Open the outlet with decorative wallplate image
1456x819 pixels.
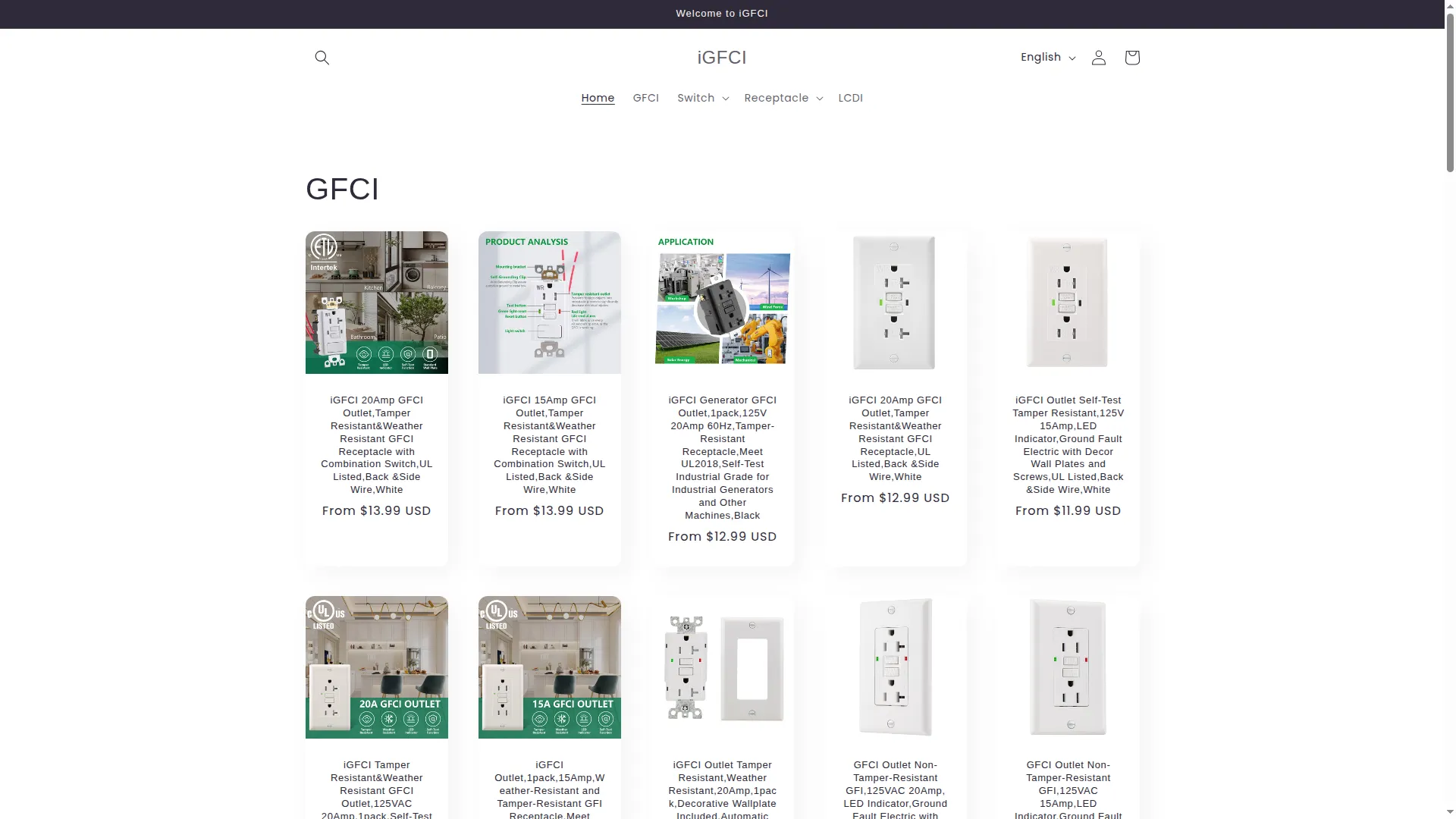click(x=722, y=667)
